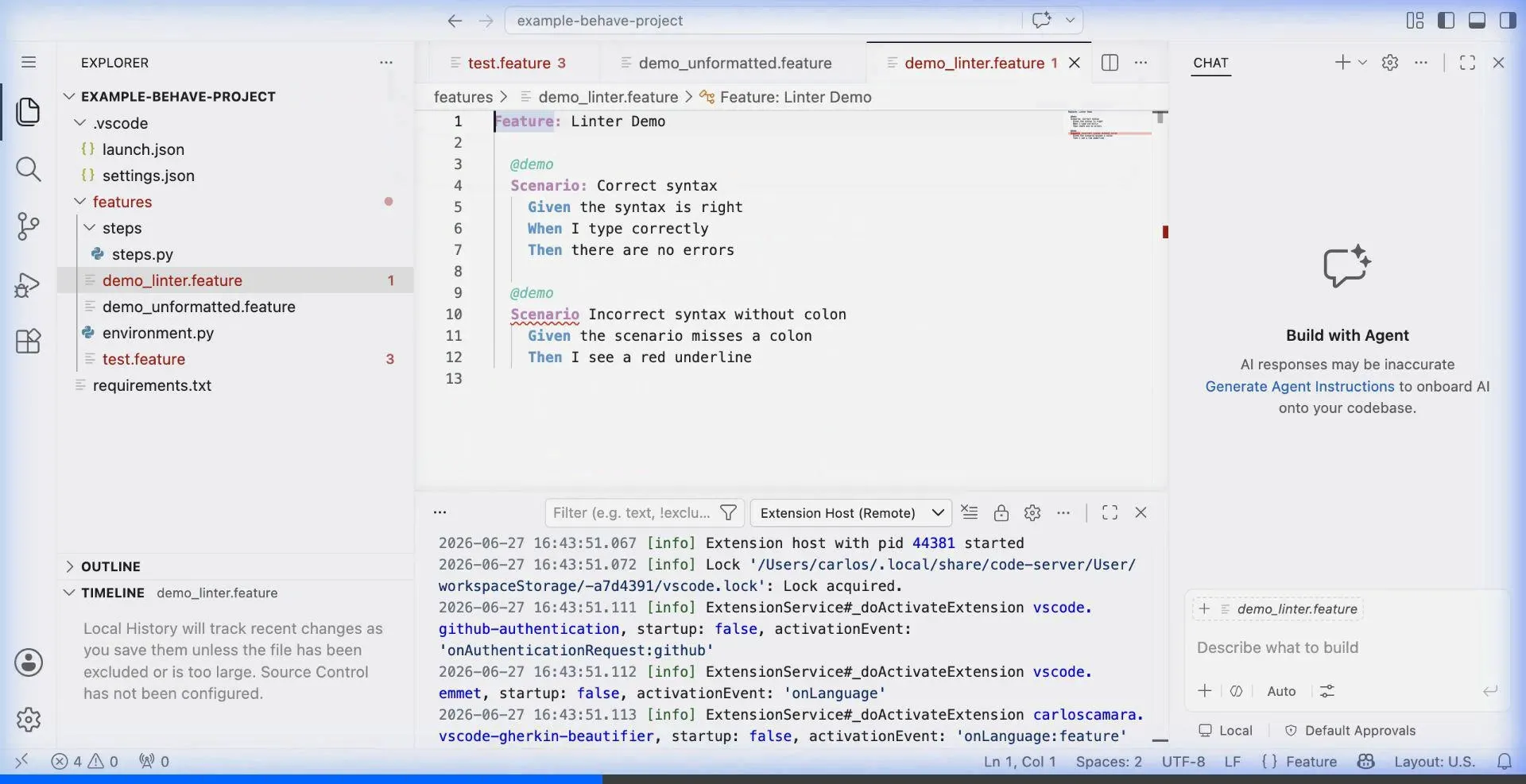Click Generate Agent Instructions link

click(1299, 386)
